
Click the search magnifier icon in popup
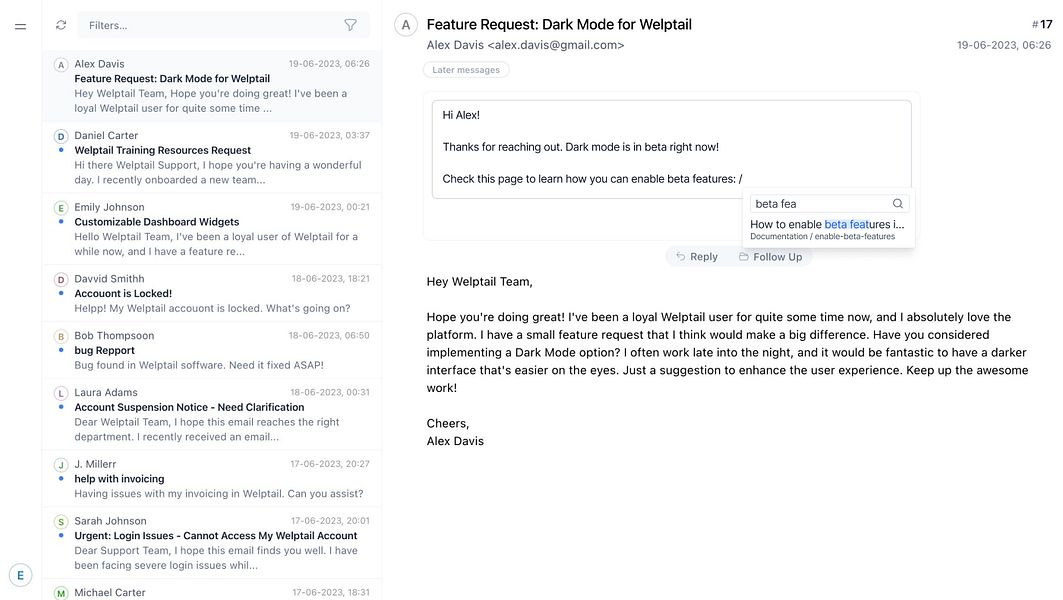898,203
